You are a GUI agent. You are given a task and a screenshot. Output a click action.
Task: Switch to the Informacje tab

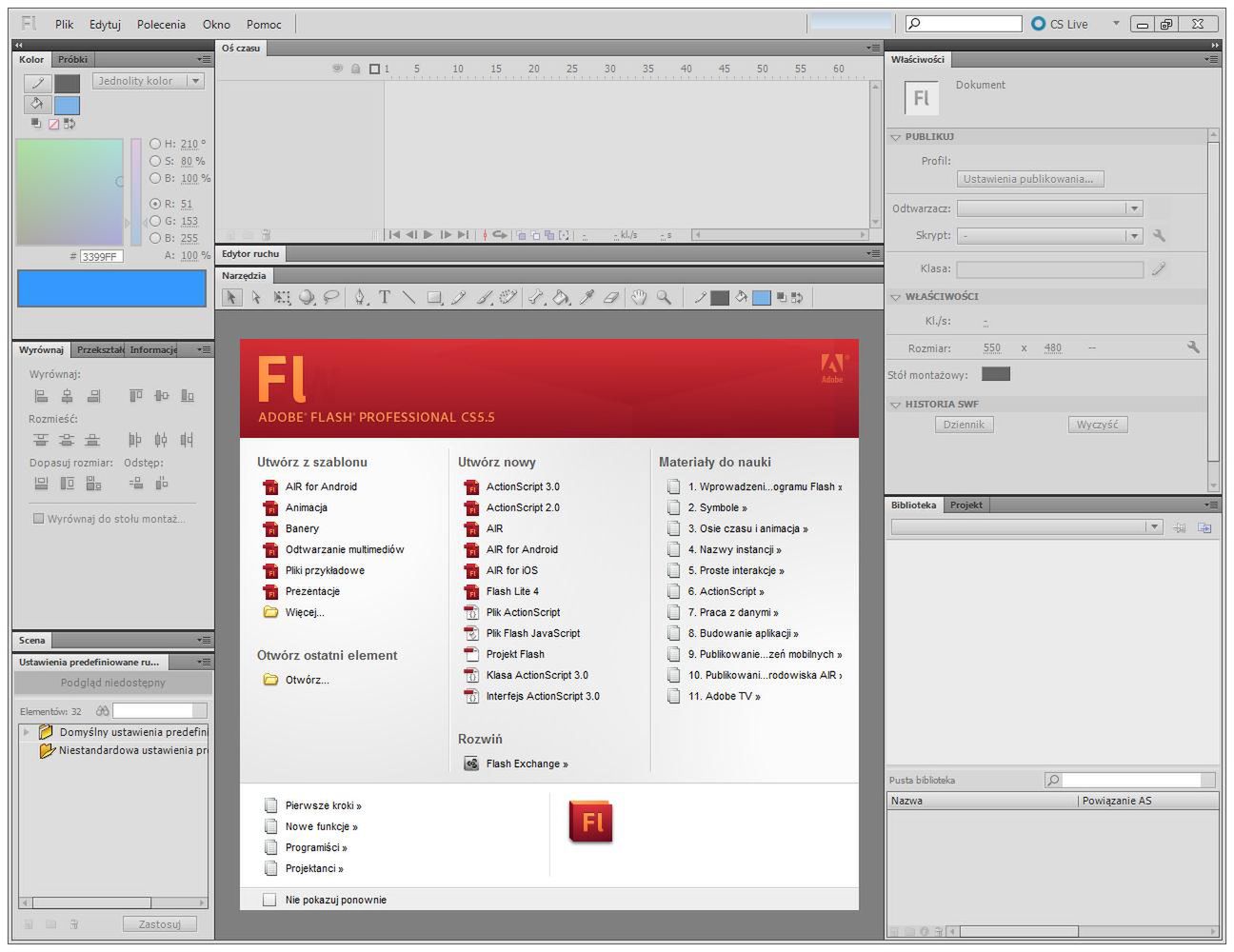coord(153,349)
